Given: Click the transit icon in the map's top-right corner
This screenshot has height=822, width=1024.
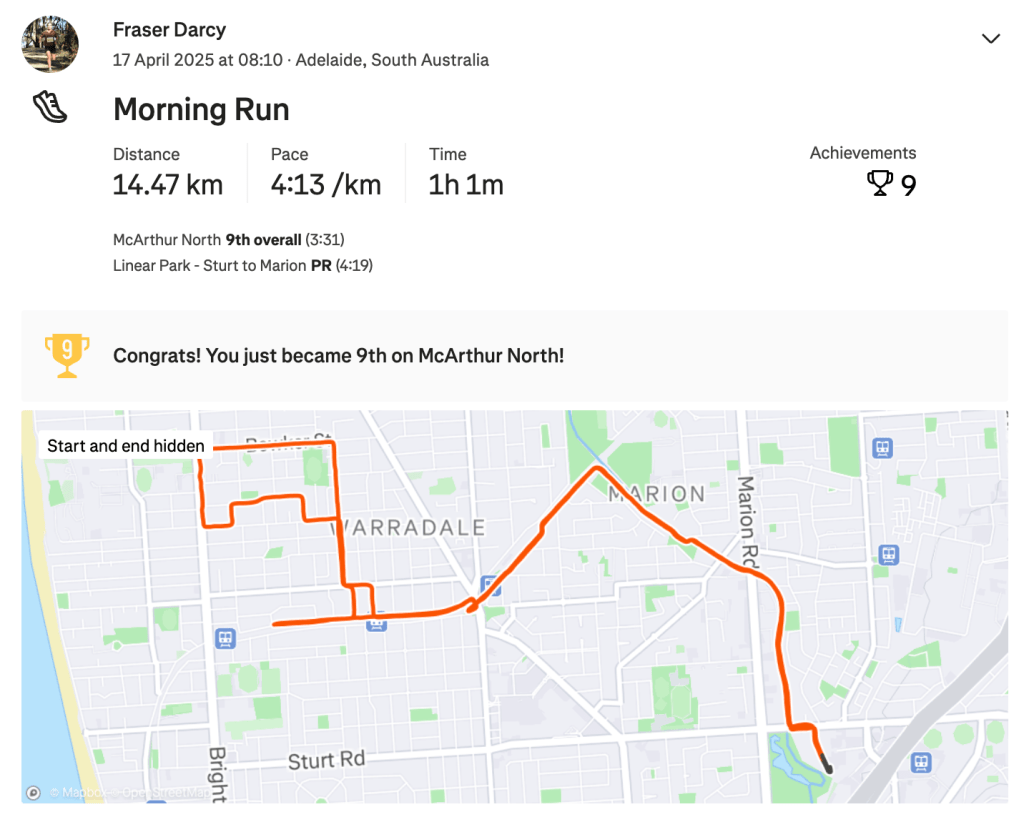Looking at the screenshot, I should click(x=882, y=448).
